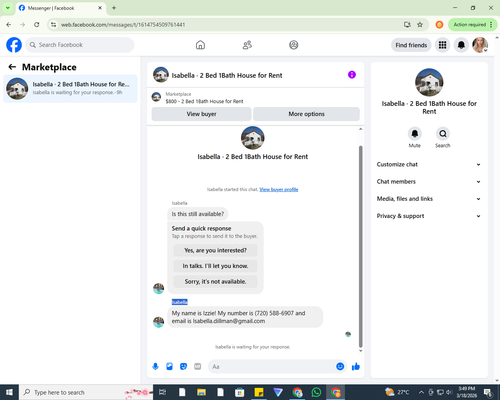500x400 pixels.
Task: Send quick response 'Yes, are you interested?'
Action: 215,250
